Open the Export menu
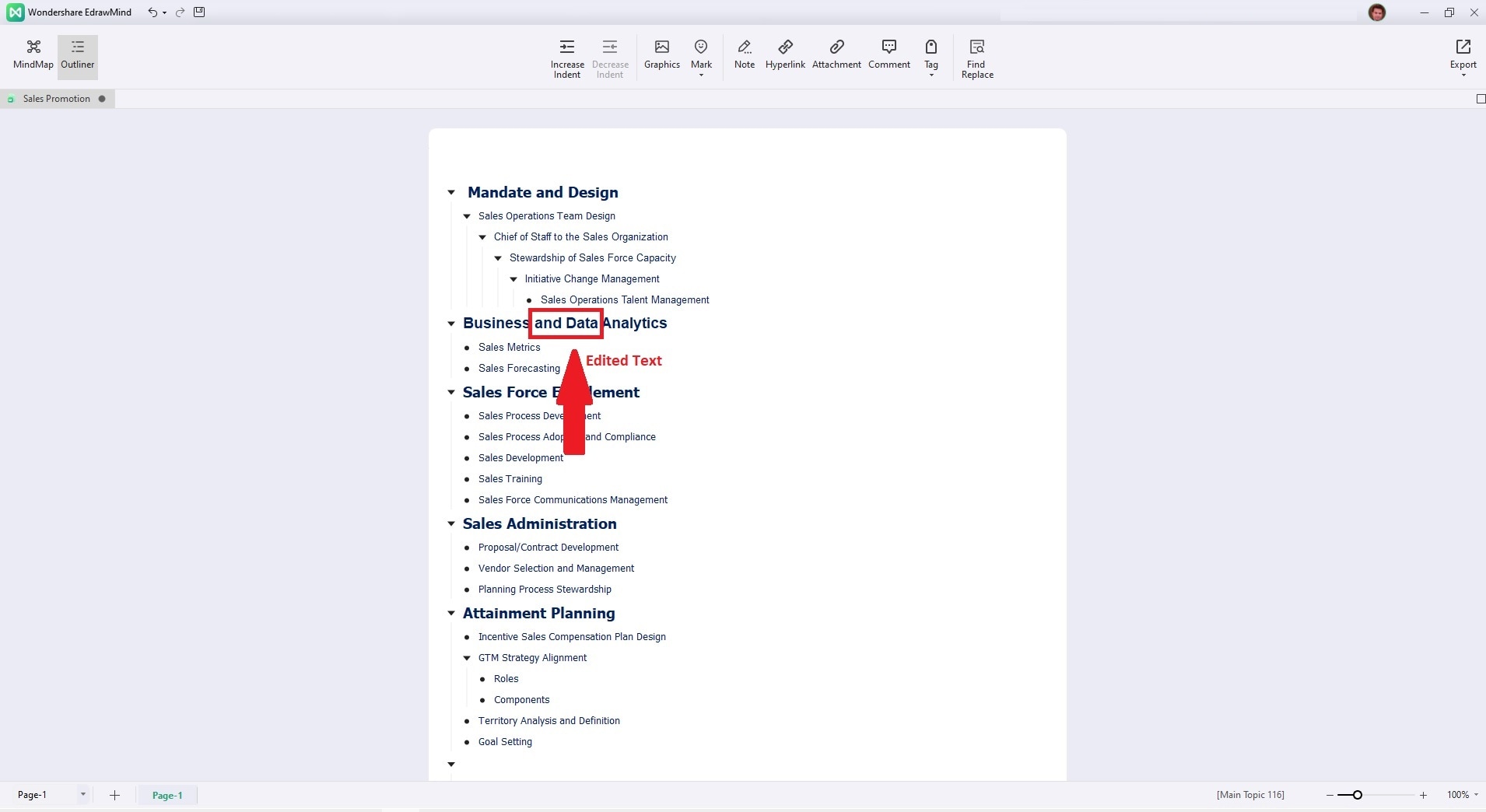The width and height of the screenshot is (1486, 812). [x=1463, y=58]
